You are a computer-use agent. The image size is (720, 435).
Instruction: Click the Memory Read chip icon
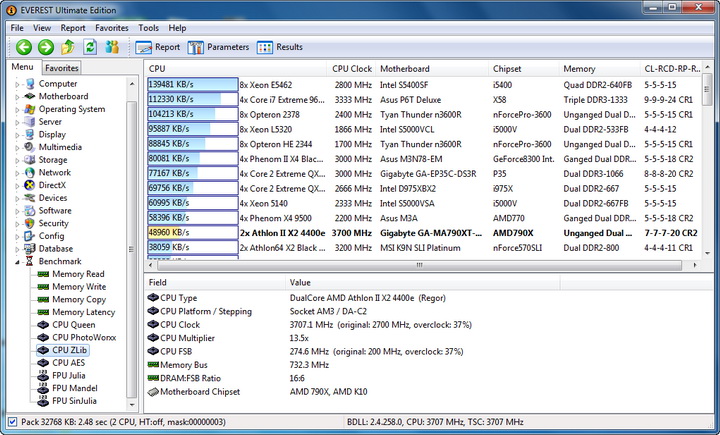pyautogui.click(x=43, y=274)
